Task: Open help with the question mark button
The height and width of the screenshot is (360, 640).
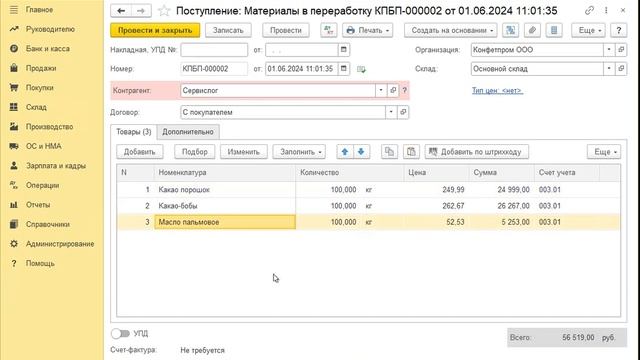Action: point(618,30)
